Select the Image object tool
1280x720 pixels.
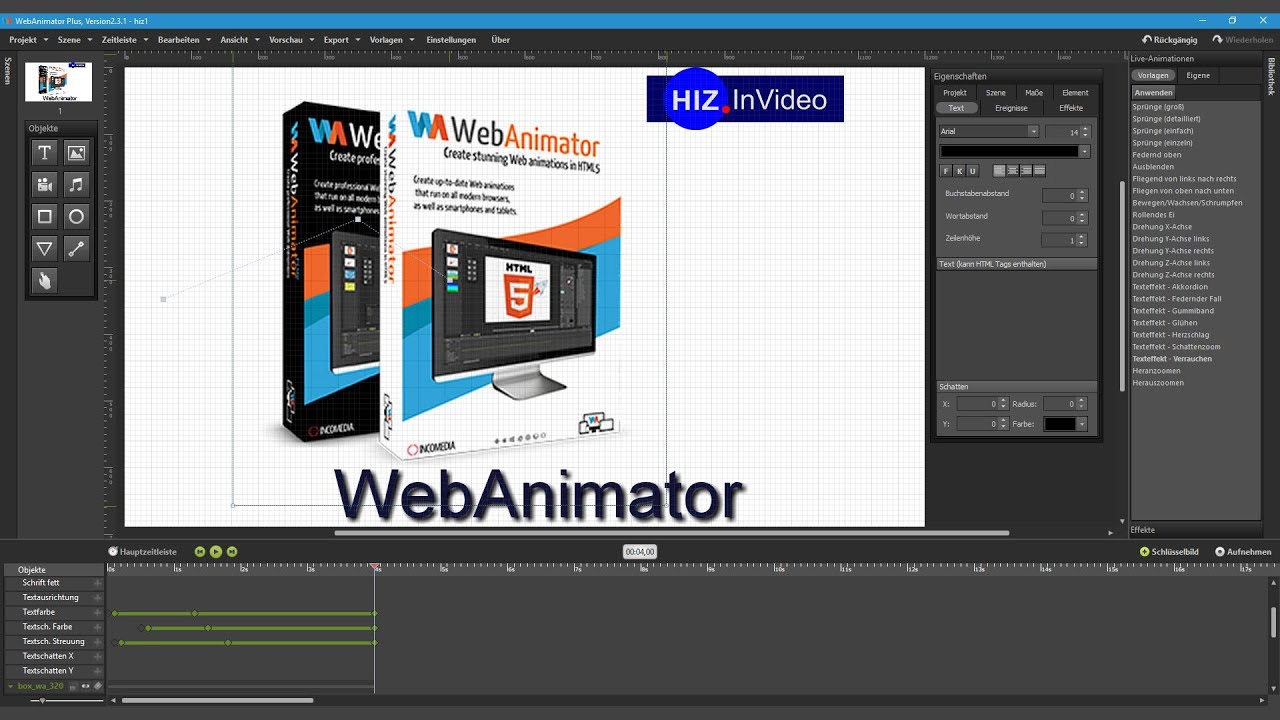click(x=76, y=152)
